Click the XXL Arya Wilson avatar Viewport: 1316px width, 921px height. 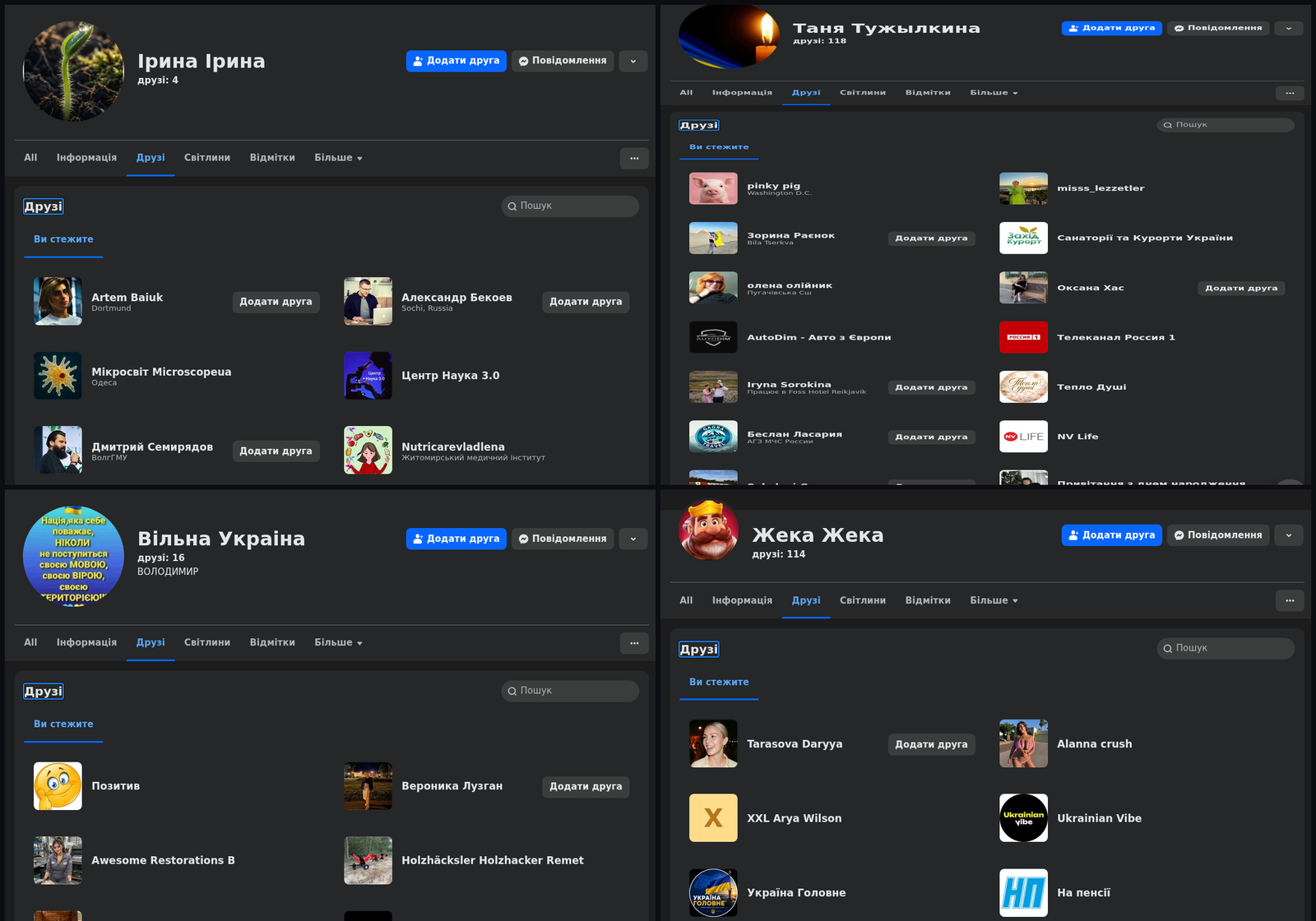pyautogui.click(x=713, y=817)
